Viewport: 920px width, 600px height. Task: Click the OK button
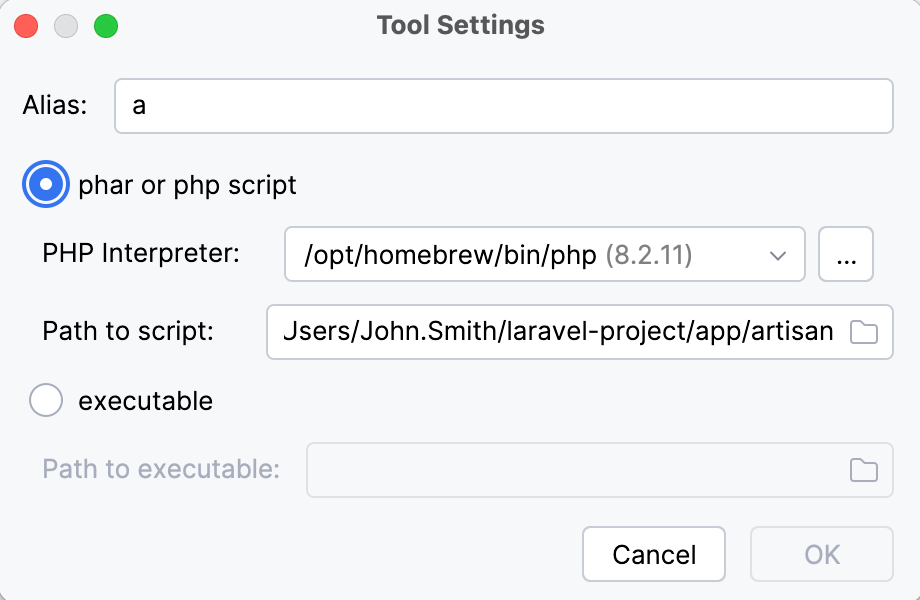[x=821, y=554]
